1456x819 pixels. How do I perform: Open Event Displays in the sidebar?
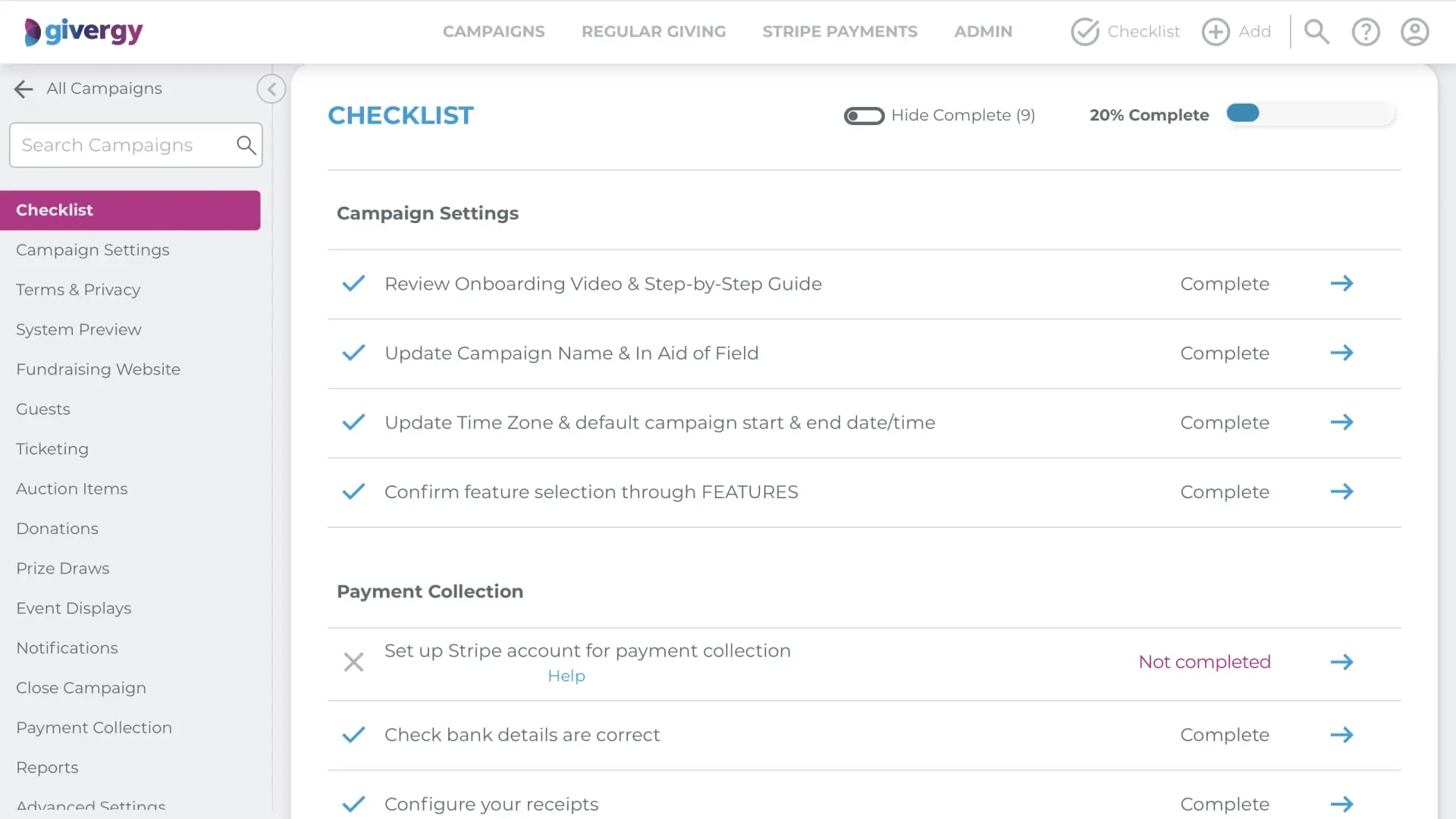[x=74, y=608]
